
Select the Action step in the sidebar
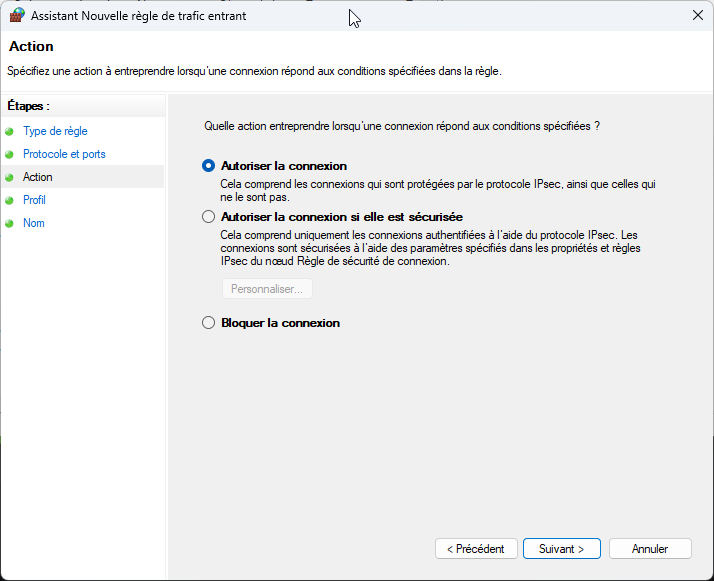click(38, 177)
